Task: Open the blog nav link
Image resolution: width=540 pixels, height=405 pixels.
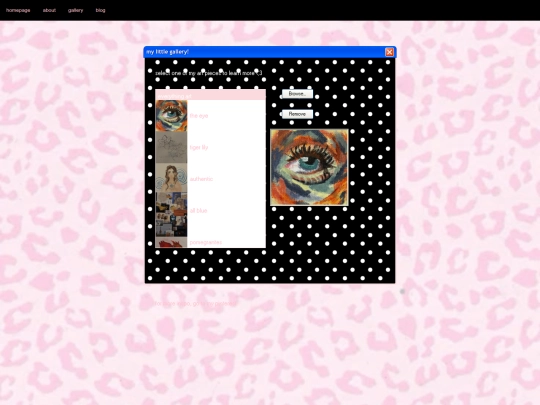Action: point(101,10)
